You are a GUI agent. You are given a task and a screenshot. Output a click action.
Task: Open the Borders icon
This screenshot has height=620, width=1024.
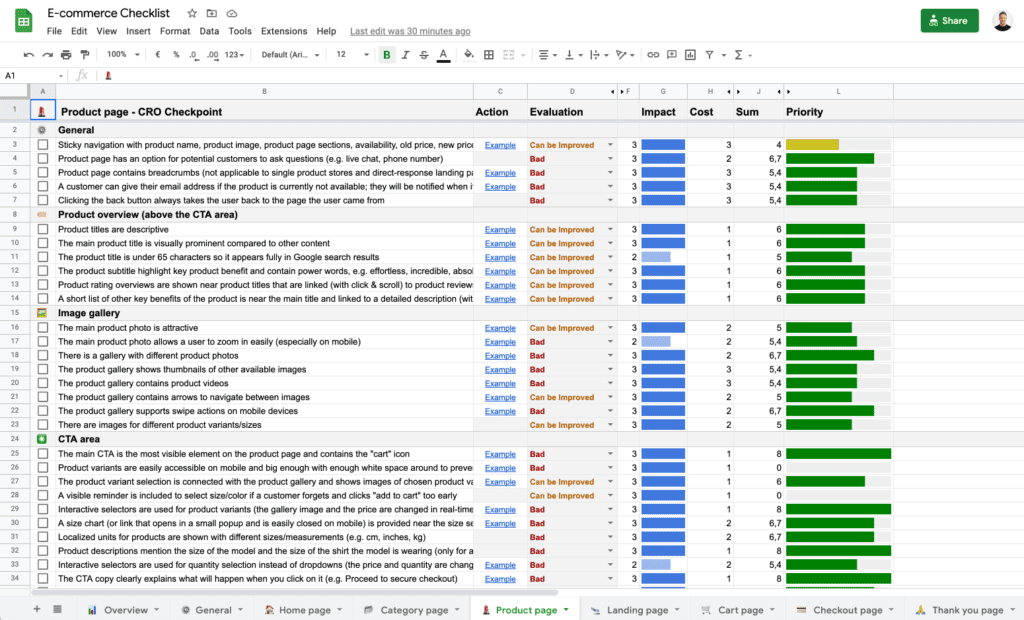click(x=487, y=55)
